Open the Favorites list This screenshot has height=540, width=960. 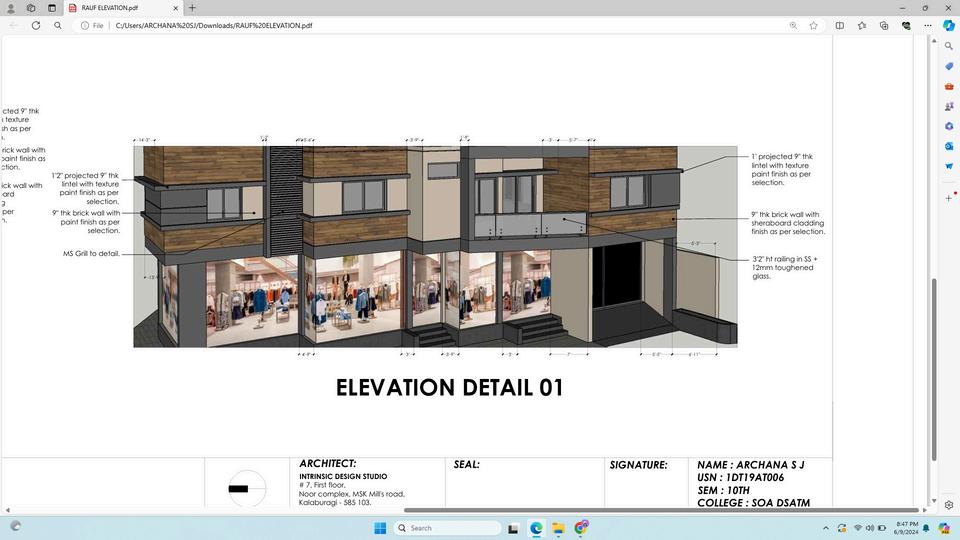[x=862, y=26]
